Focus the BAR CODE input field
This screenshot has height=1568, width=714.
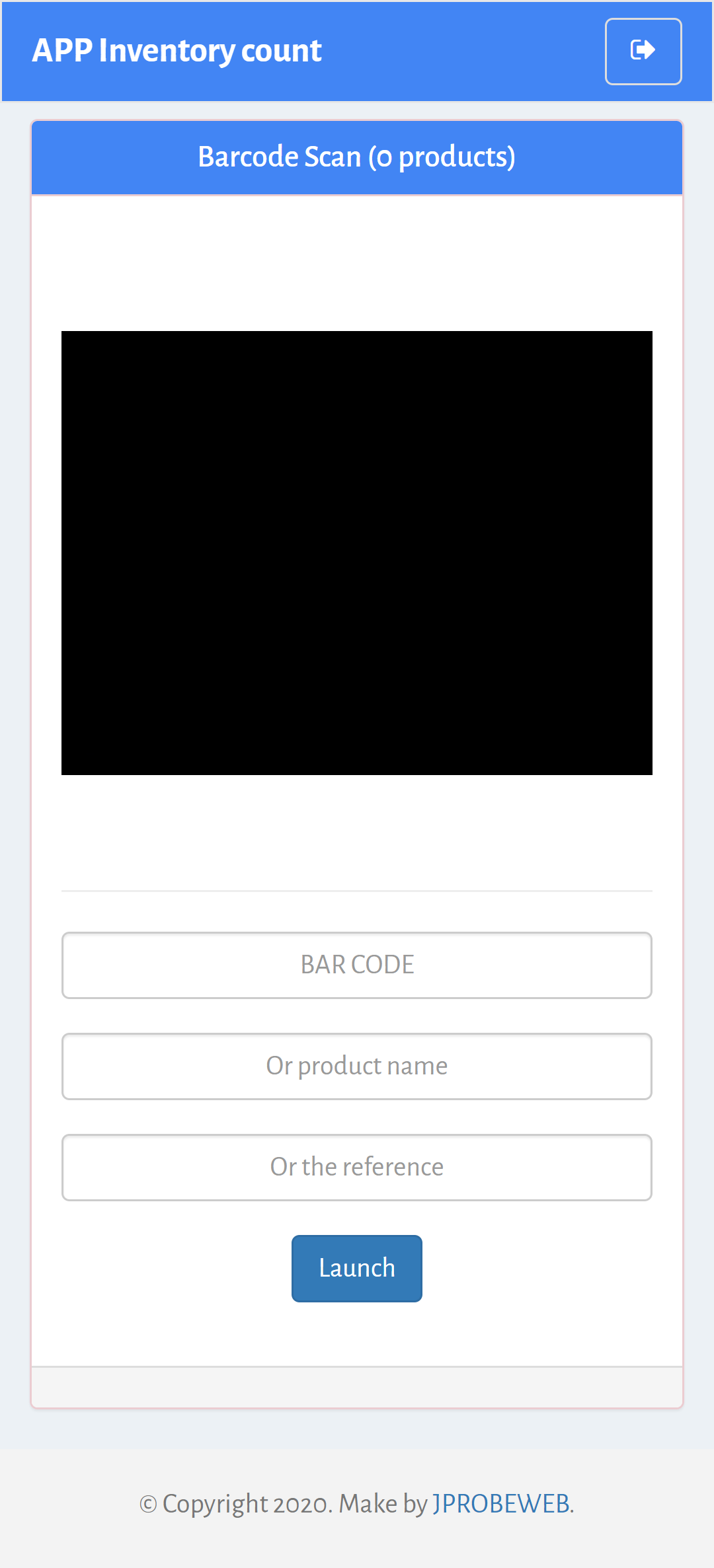[x=357, y=965]
